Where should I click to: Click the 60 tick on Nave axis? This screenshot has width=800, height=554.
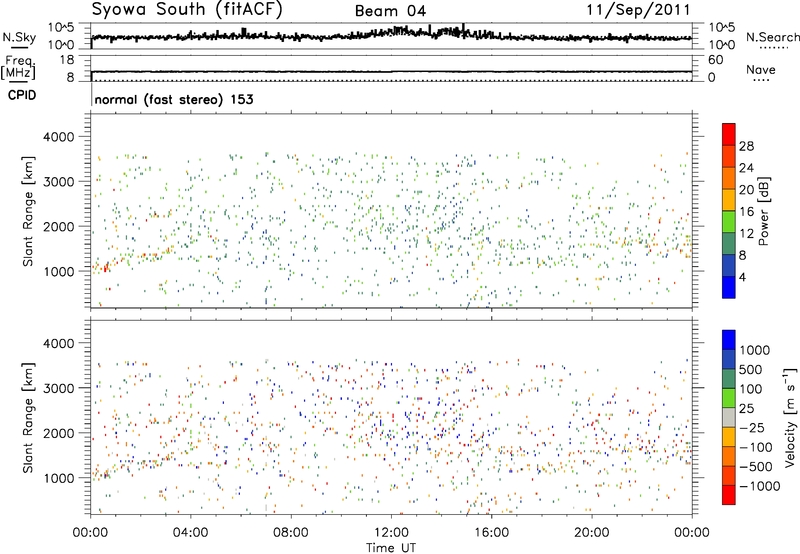click(715, 60)
